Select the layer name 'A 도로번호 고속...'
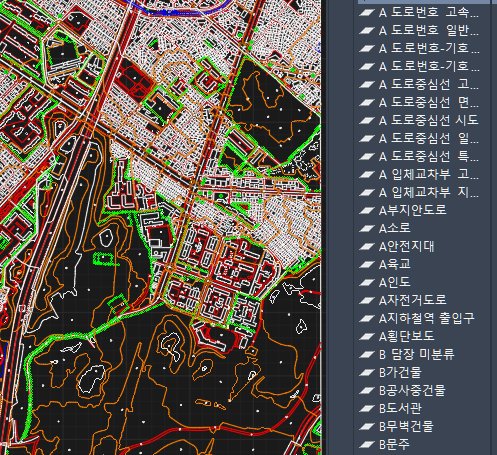The height and width of the screenshot is (455, 497). [x=429, y=13]
